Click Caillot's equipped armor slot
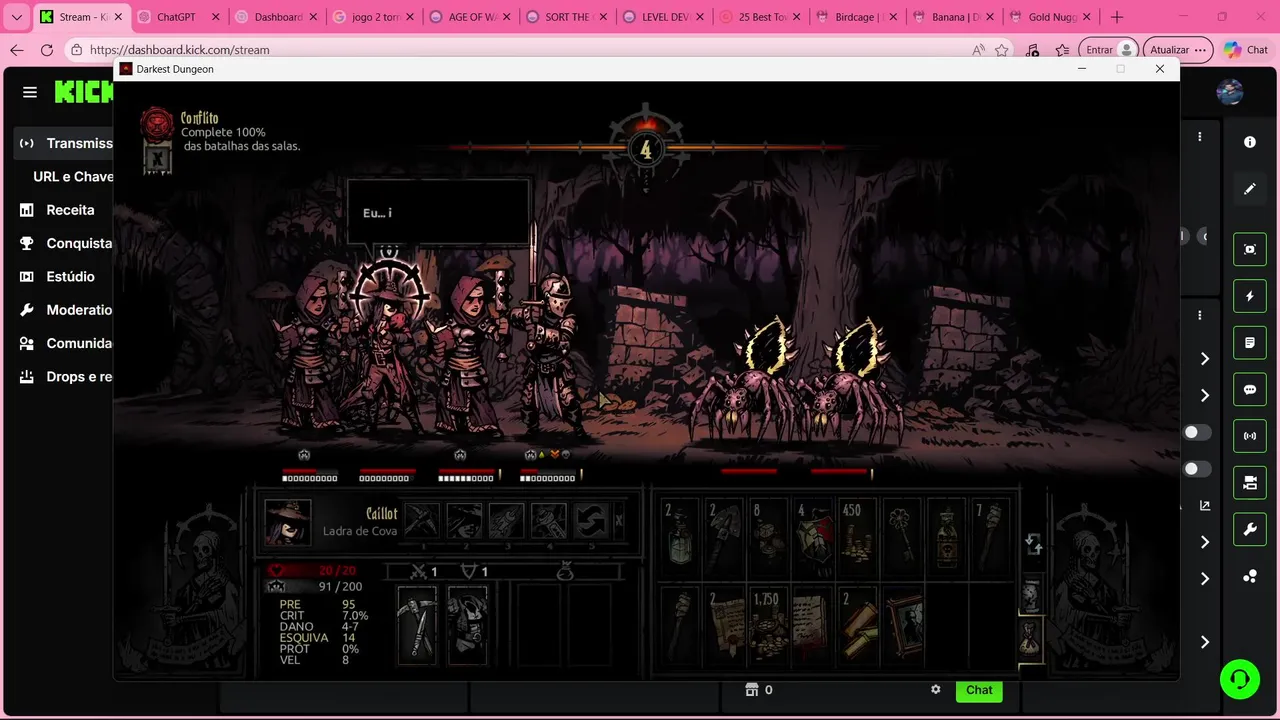1280x720 pixels. point(466,624)
